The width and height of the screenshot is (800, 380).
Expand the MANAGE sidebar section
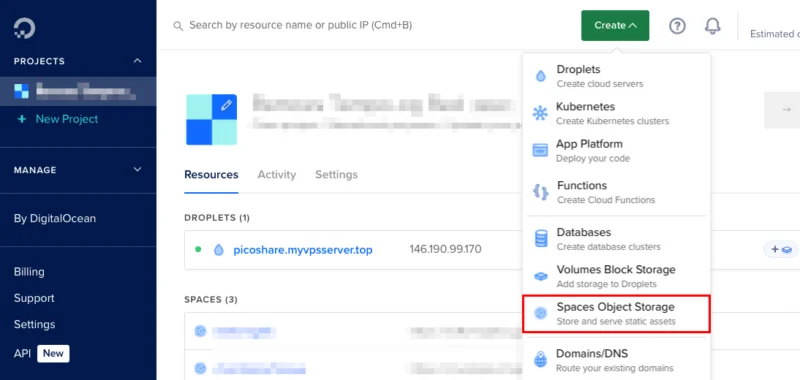[x=137, y=169]
